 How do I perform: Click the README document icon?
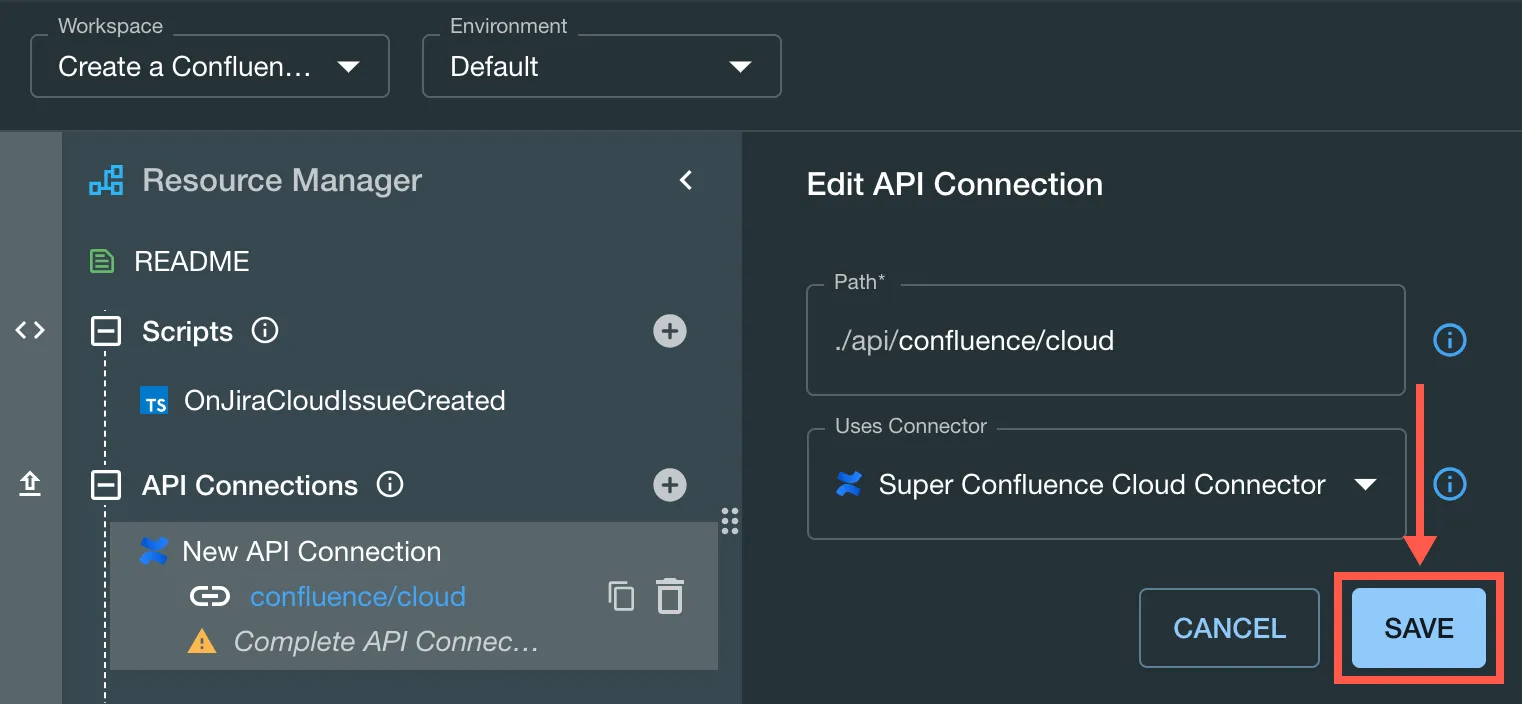tap(102, 262)
